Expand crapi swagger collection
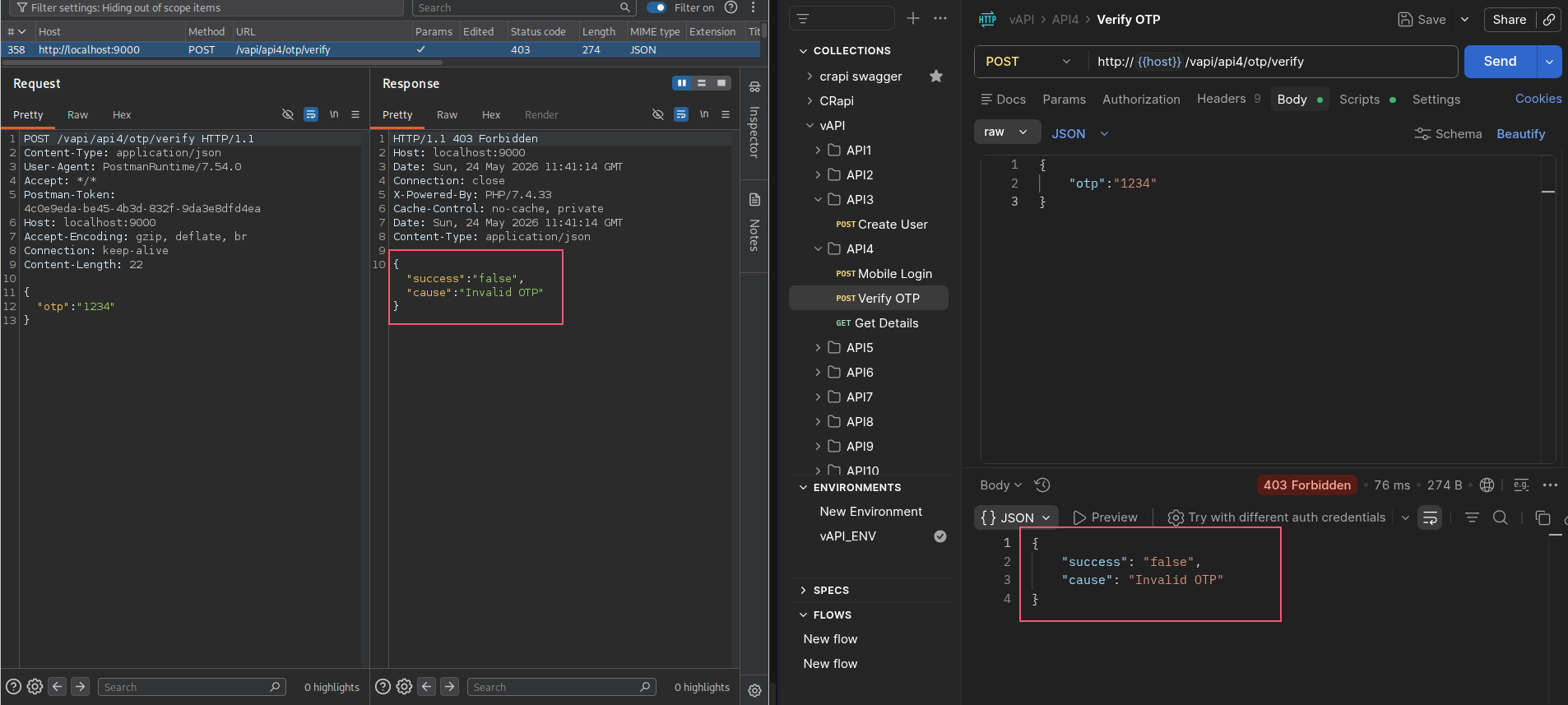This screenshot has width=1568, height=705. [810, 77]
